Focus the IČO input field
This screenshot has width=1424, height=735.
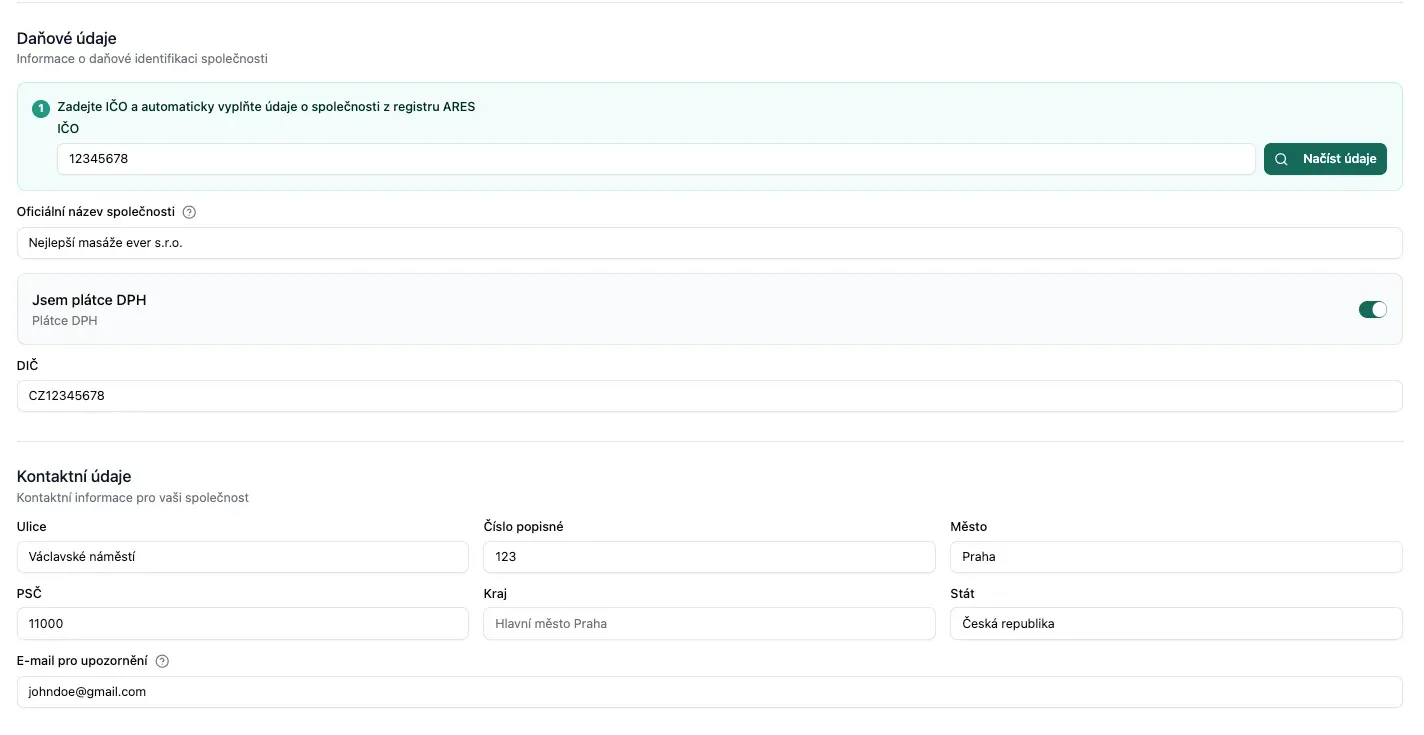pyautogui.click(x=655, y=159)
